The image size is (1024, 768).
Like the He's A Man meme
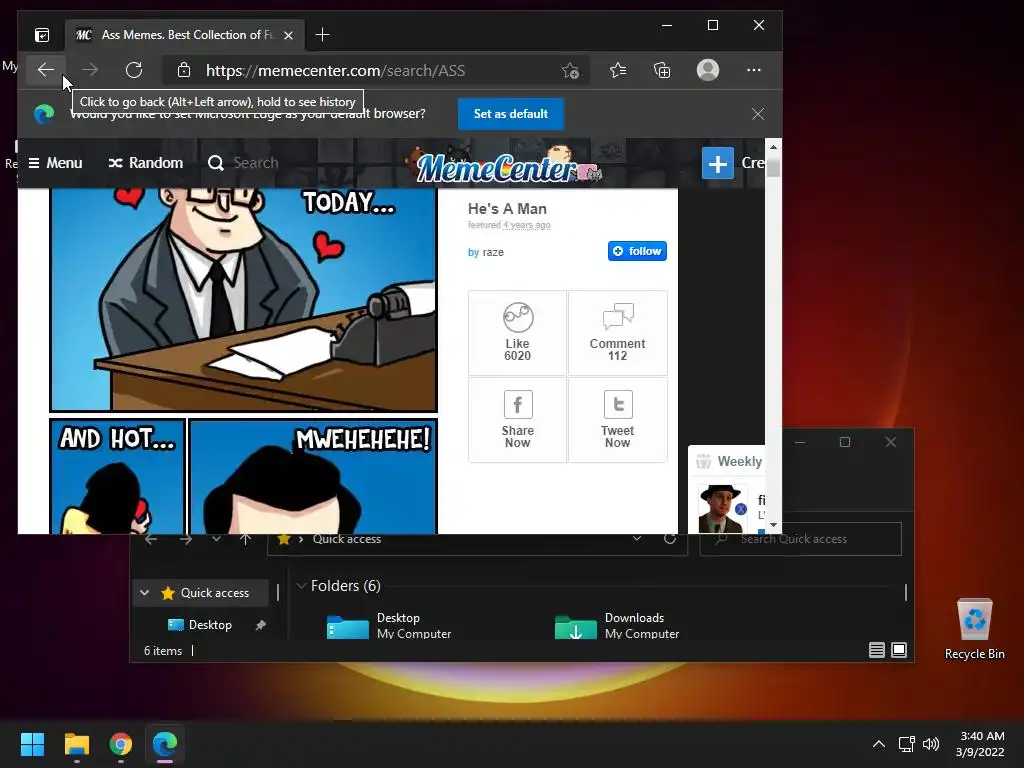coord(517,333)
